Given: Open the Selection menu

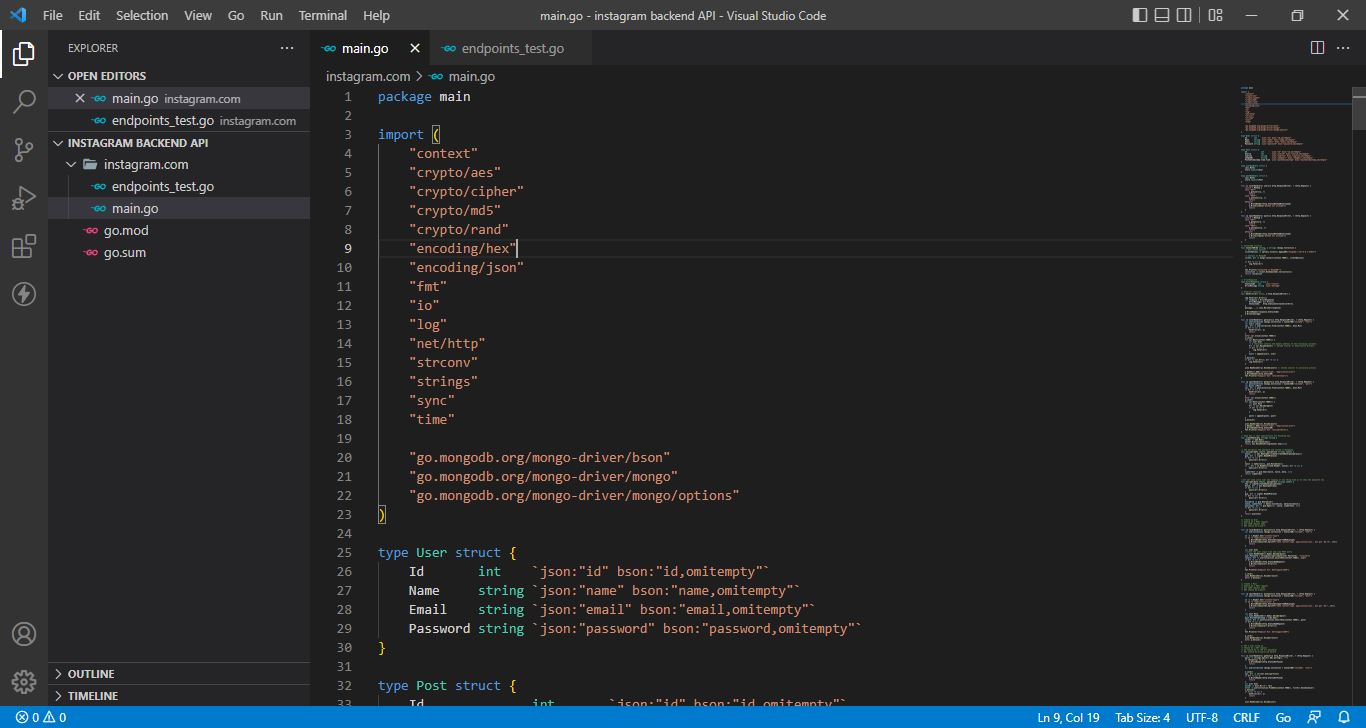Looking at the screenshot, I should tap(142, 15).
